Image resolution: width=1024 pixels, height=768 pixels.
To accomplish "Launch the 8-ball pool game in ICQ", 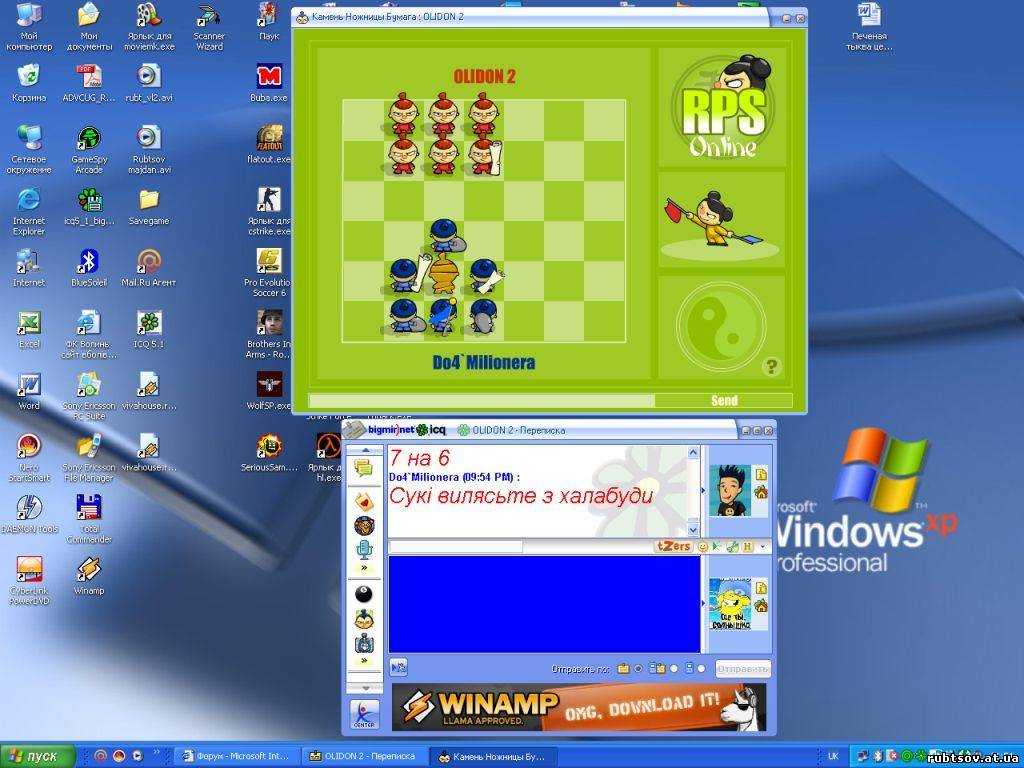I will point(364,595).
